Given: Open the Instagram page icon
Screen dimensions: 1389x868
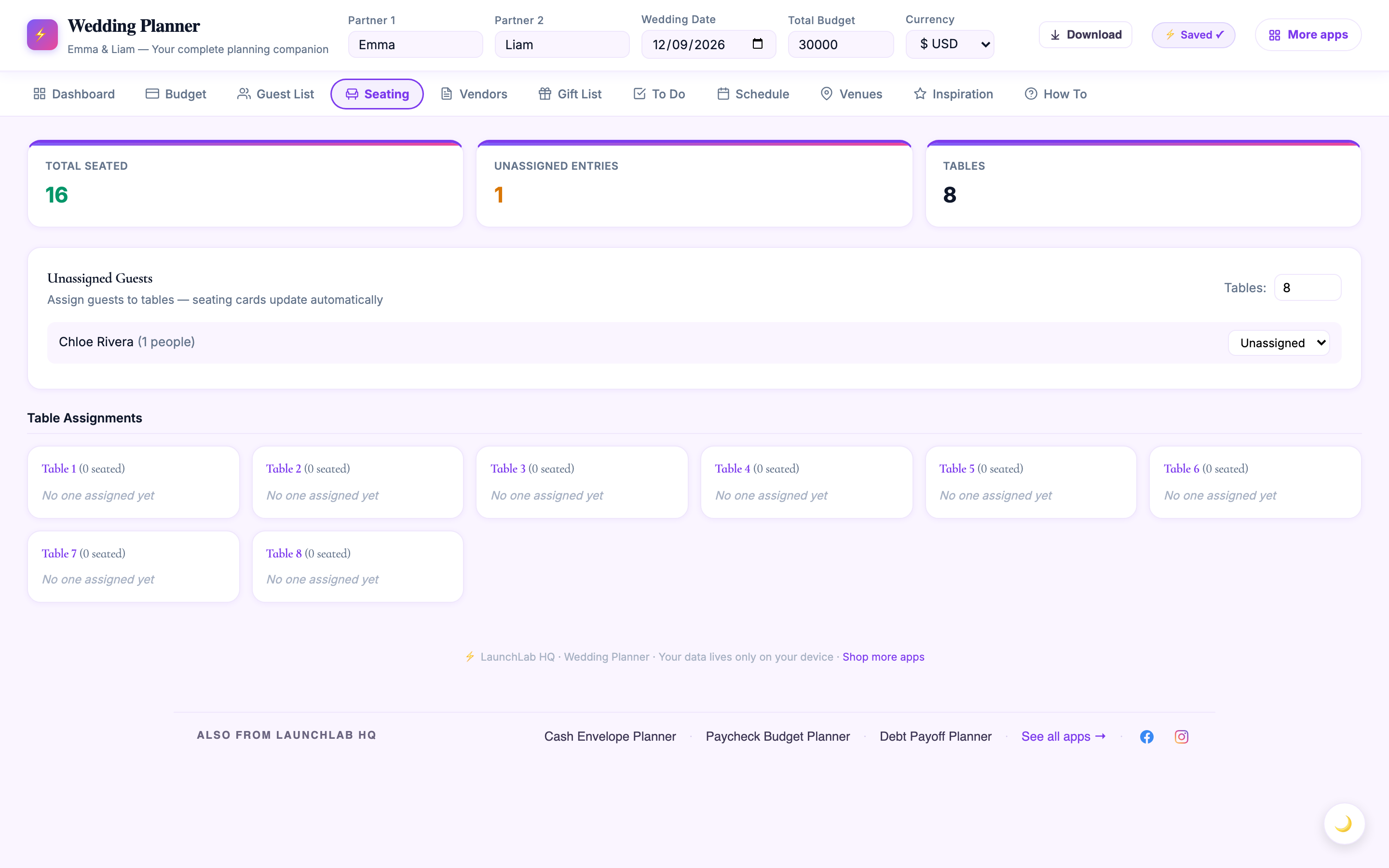Looking at the screenshot, I should (x=1181, y=736).
